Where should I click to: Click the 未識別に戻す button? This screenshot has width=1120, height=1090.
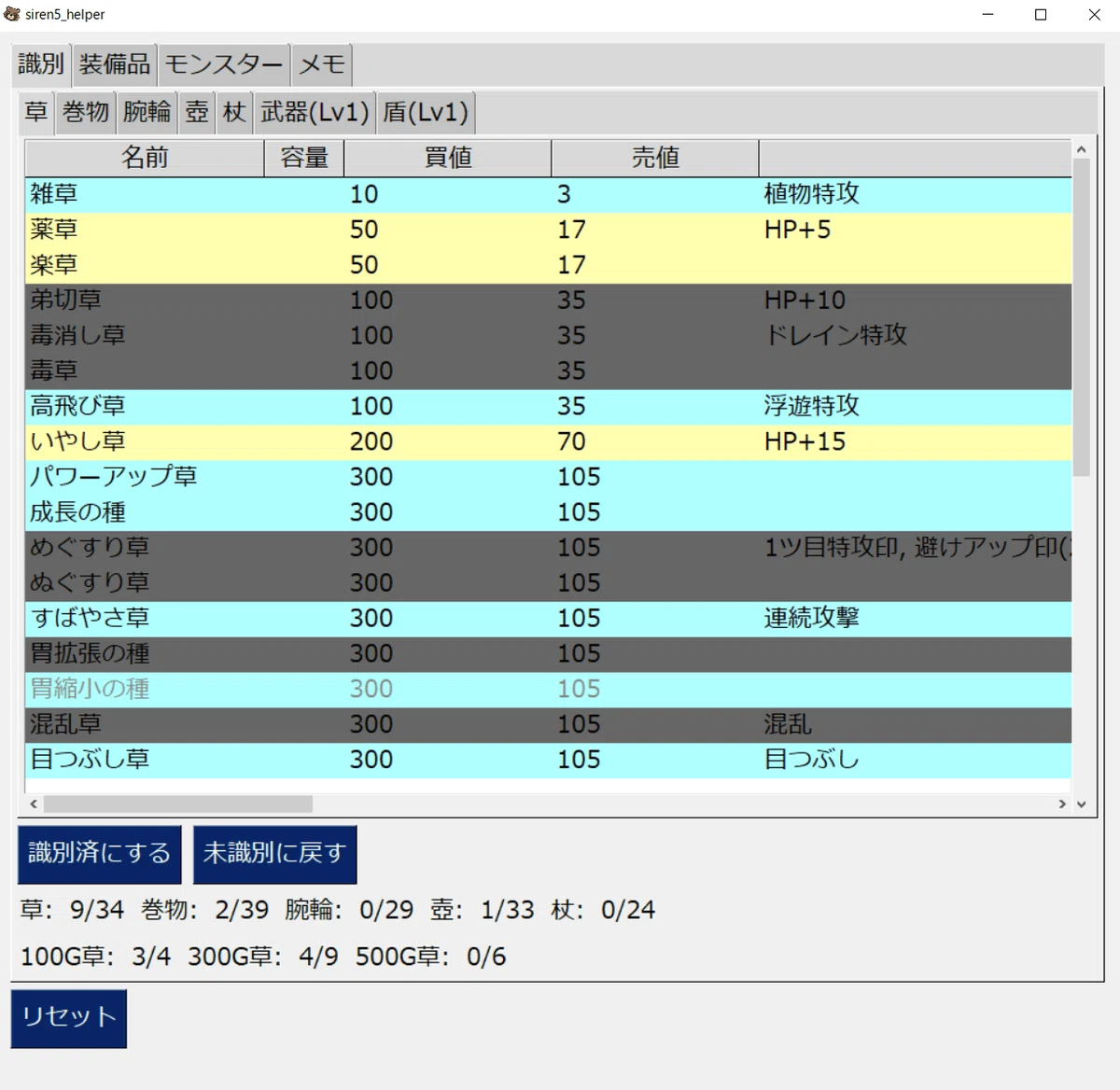275,854
